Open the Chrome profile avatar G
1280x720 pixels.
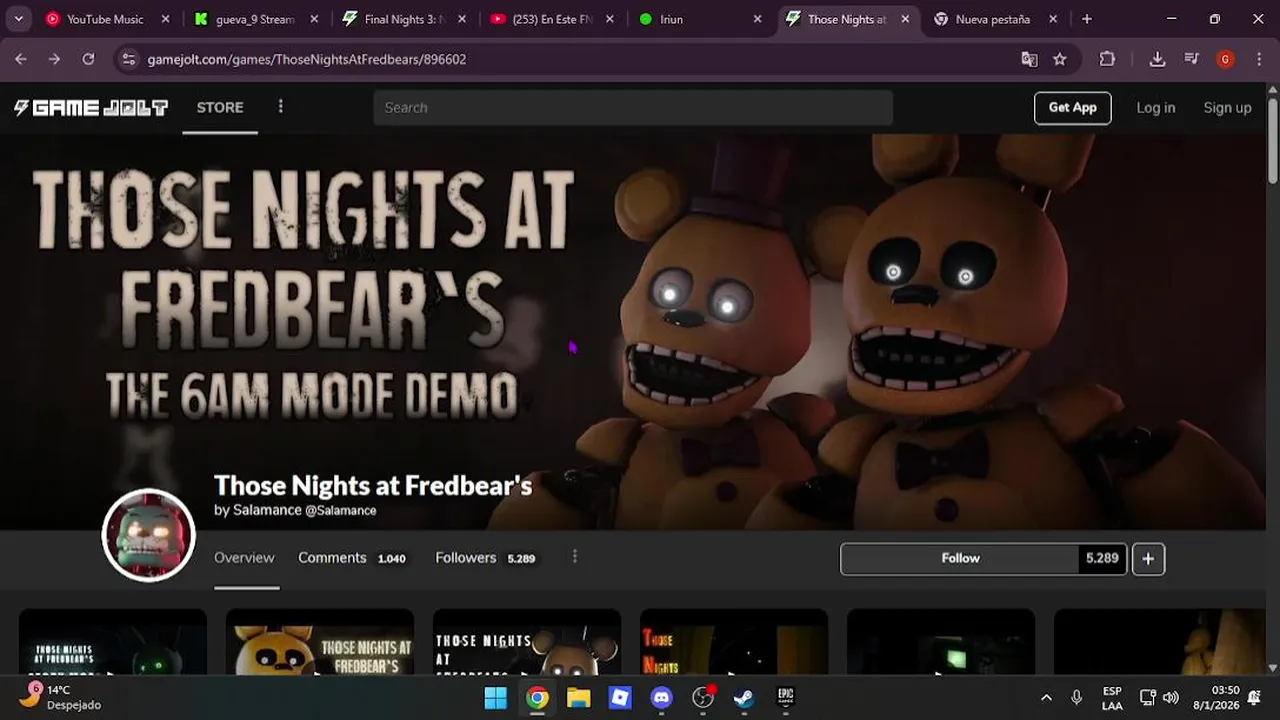pos(1225,59)
